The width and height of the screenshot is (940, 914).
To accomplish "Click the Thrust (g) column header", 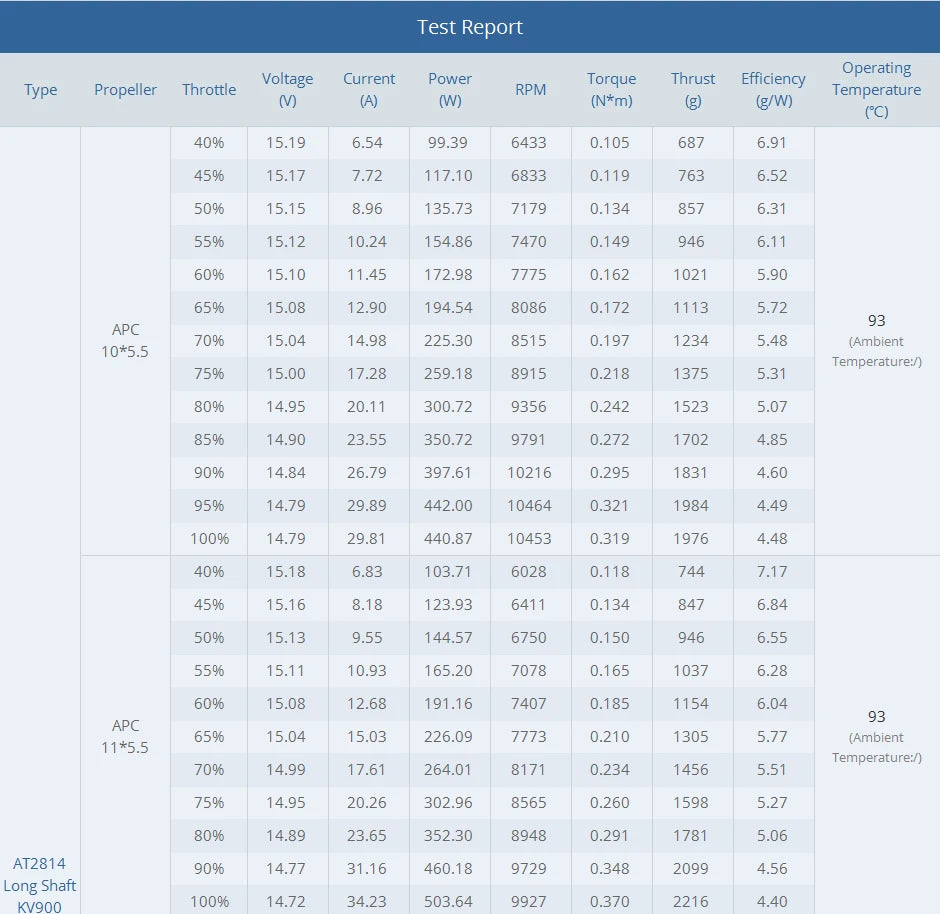I will [x=693, y=89].
